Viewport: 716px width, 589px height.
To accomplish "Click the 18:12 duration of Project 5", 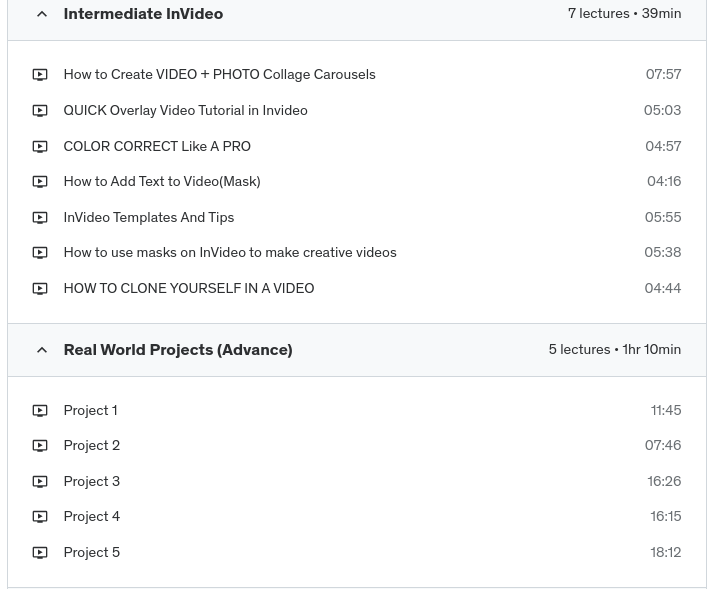I will pyautogui.click(x=665, y=553).
